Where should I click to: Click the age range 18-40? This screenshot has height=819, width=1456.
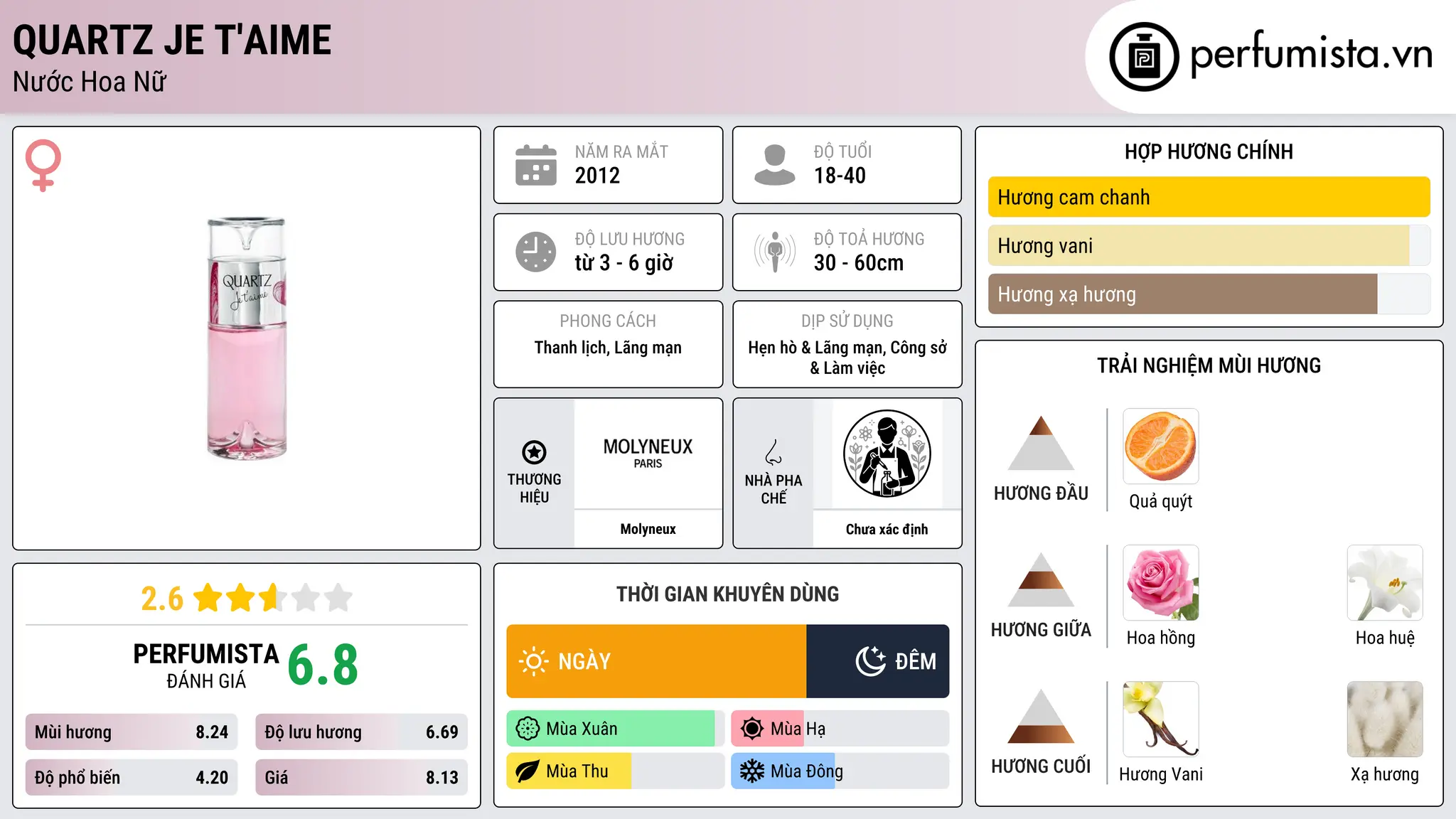coord(840,176)
